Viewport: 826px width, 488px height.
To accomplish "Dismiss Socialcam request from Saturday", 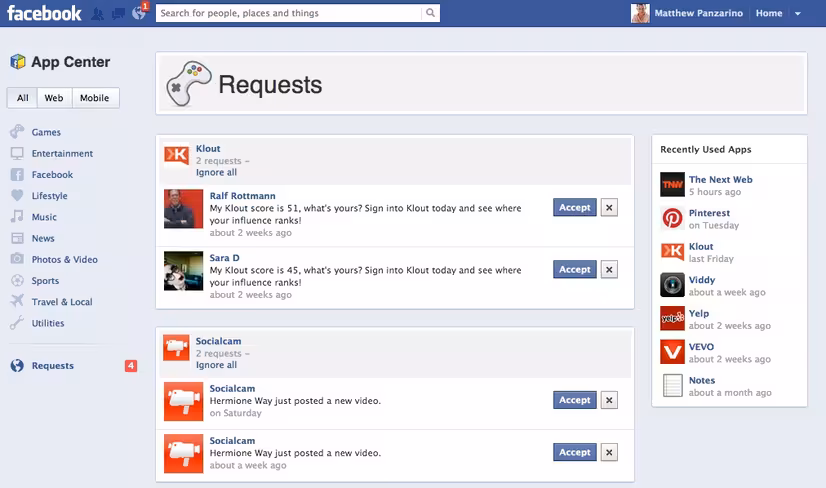I will click(x=609, y=400).
